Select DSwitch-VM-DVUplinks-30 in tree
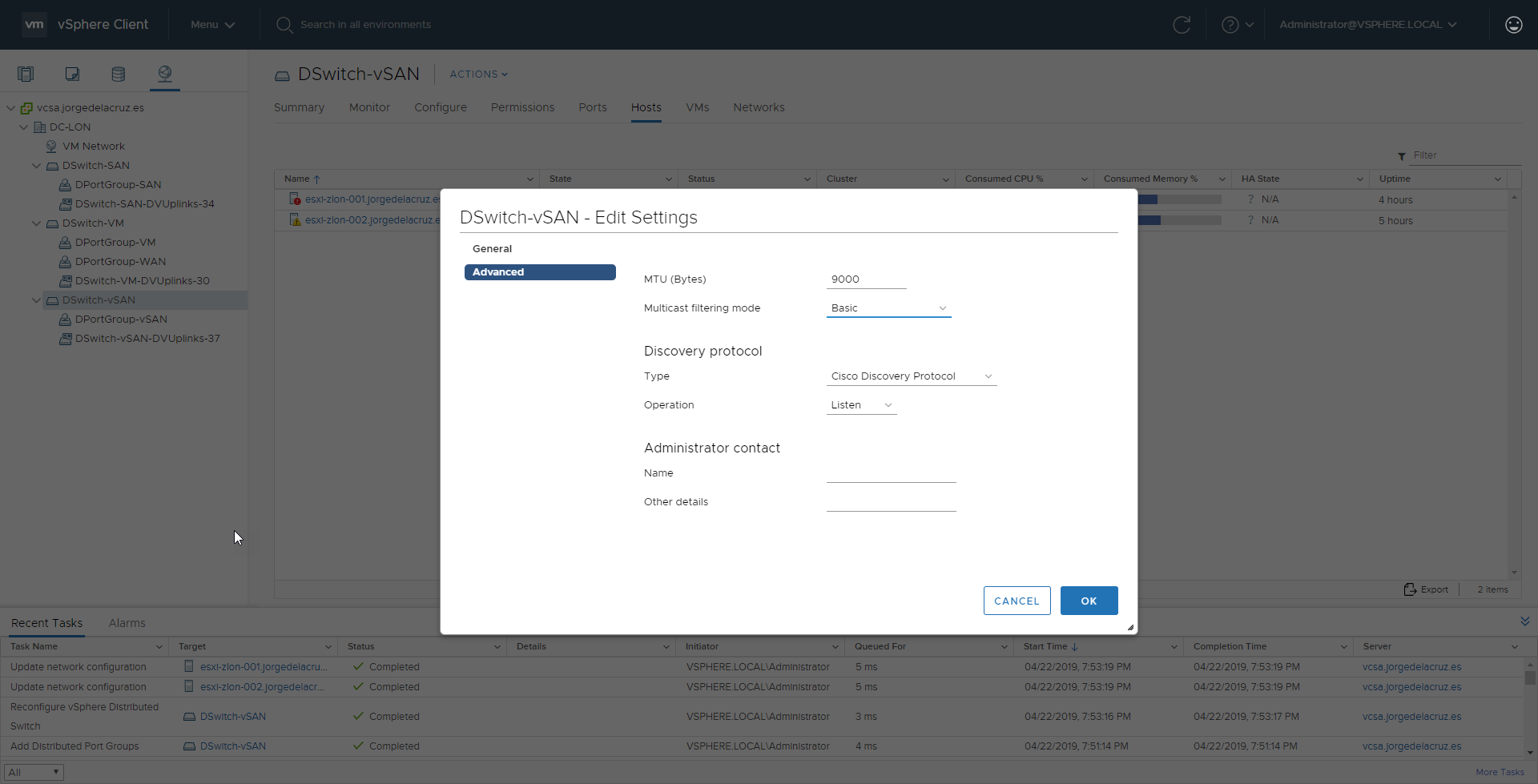 tap(143, 281)
